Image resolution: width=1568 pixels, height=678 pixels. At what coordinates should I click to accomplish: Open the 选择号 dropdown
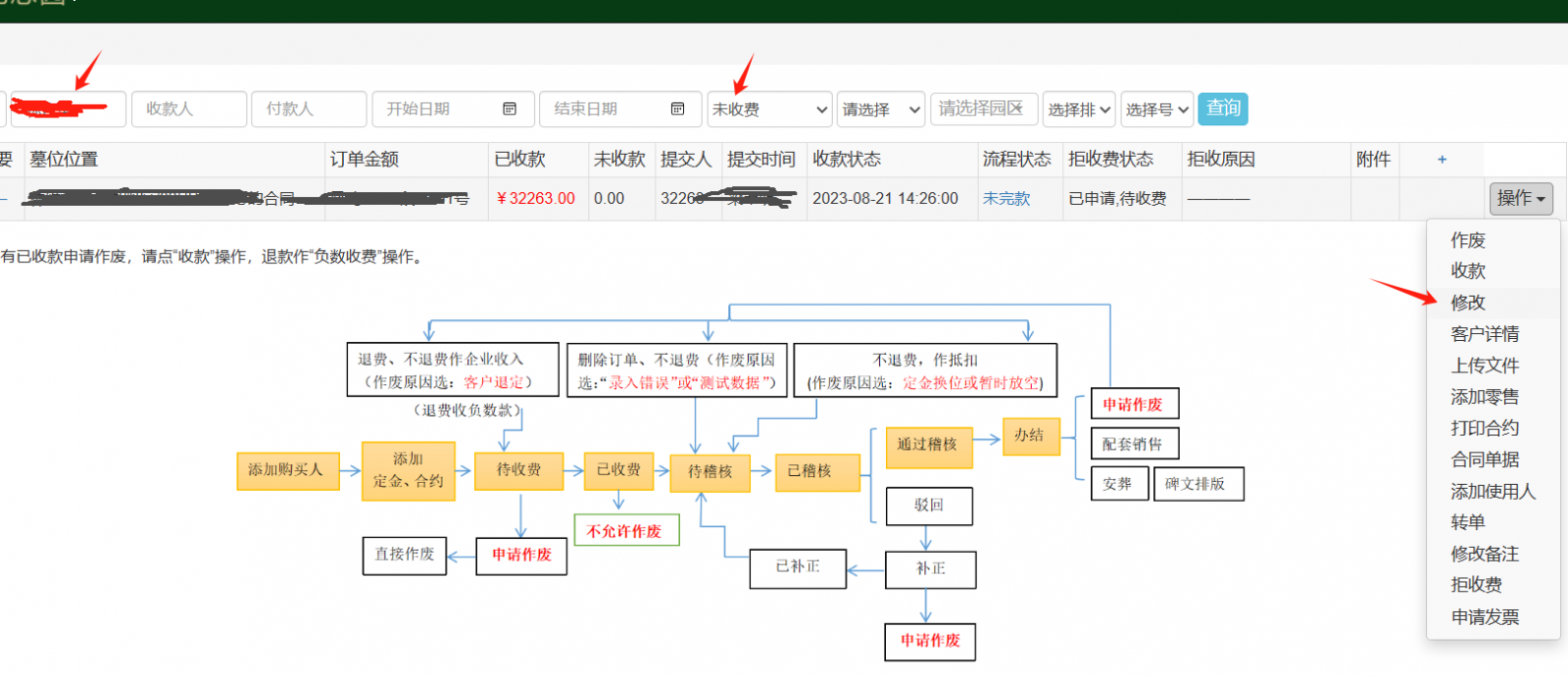[1156, 110]
